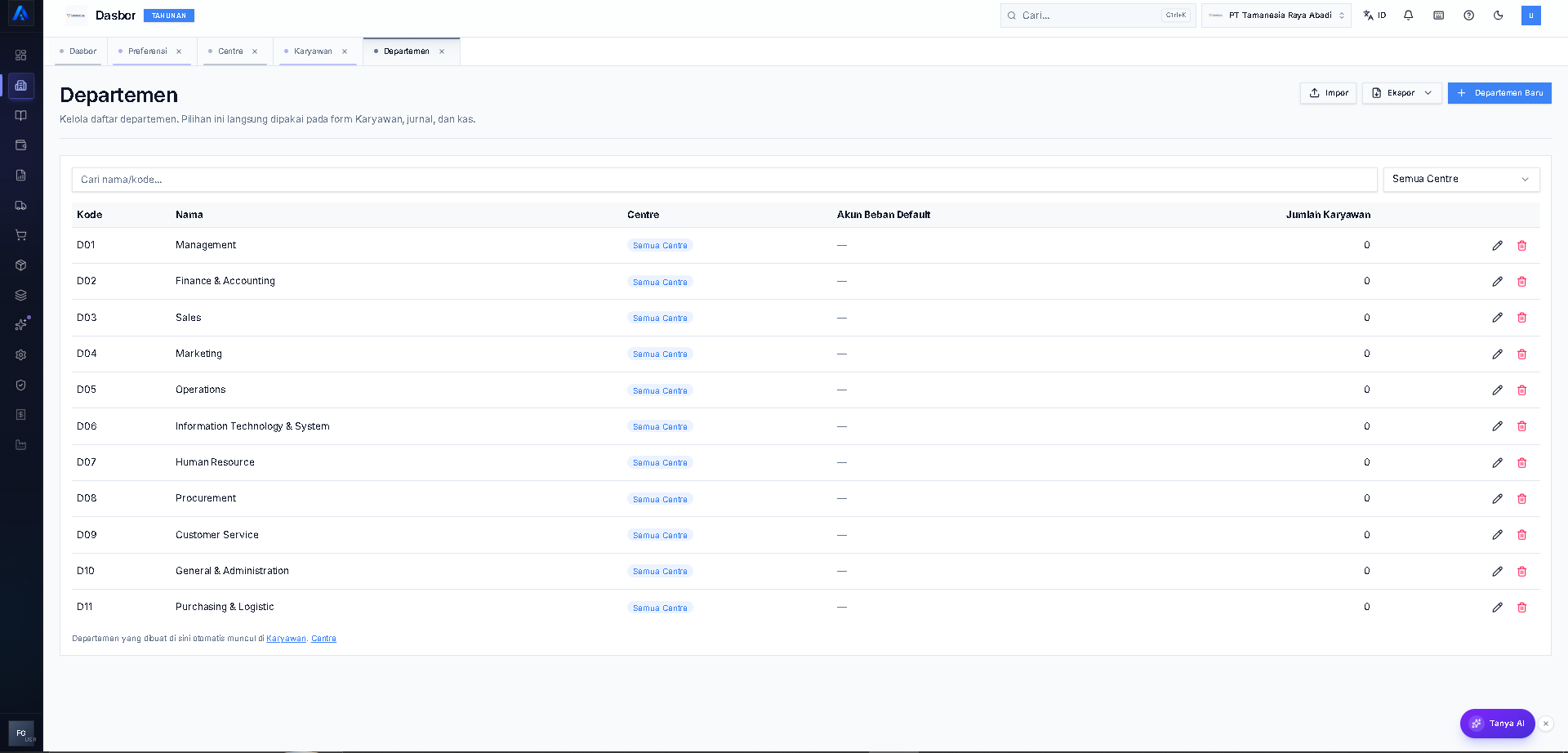Expand the Semua Centre filter dropdown
The width and height of the screenshot is (1568, 753).
pyautogui.click(x=1461, y=180)
